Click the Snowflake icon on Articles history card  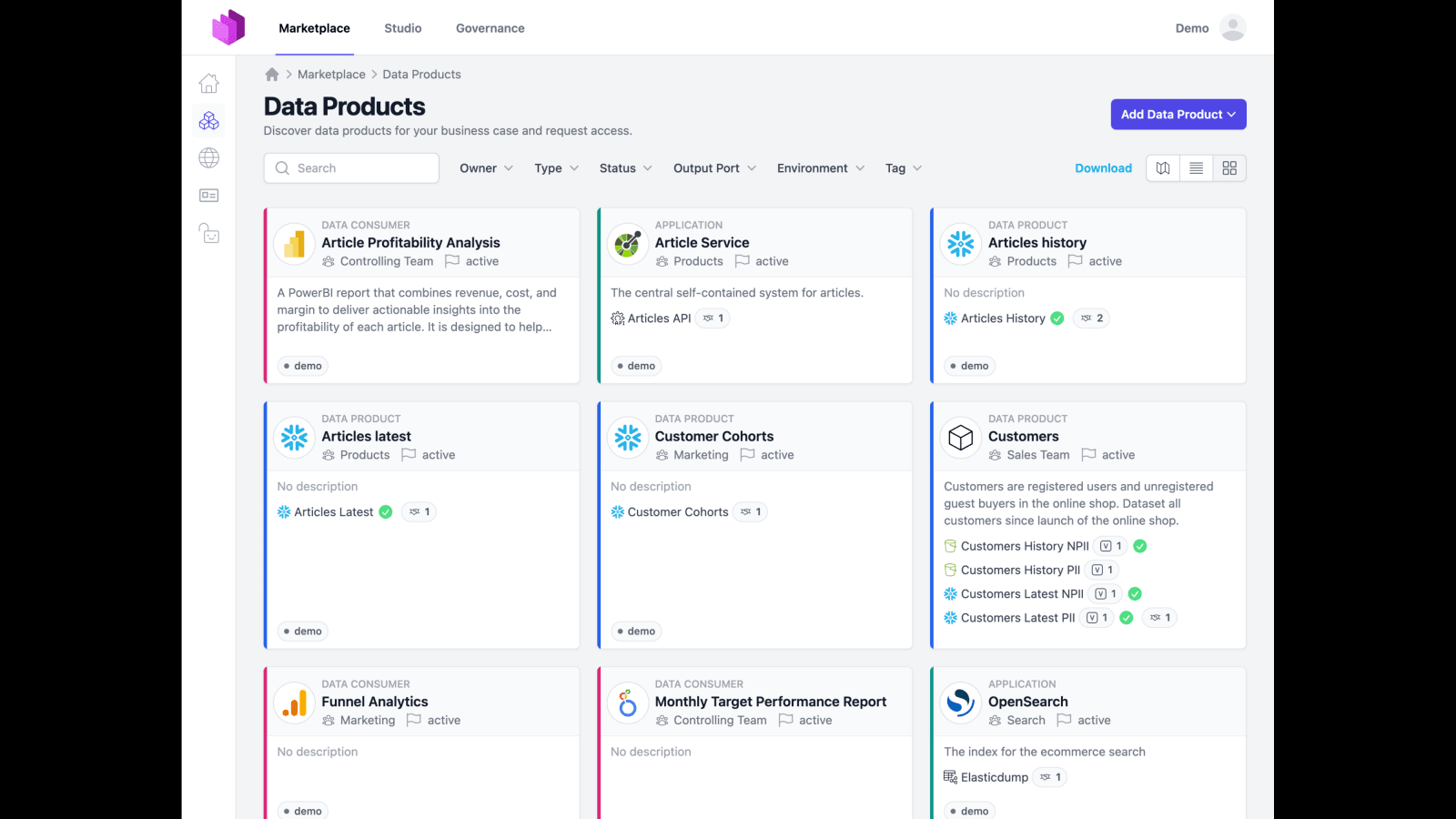[x=961, y=243]
